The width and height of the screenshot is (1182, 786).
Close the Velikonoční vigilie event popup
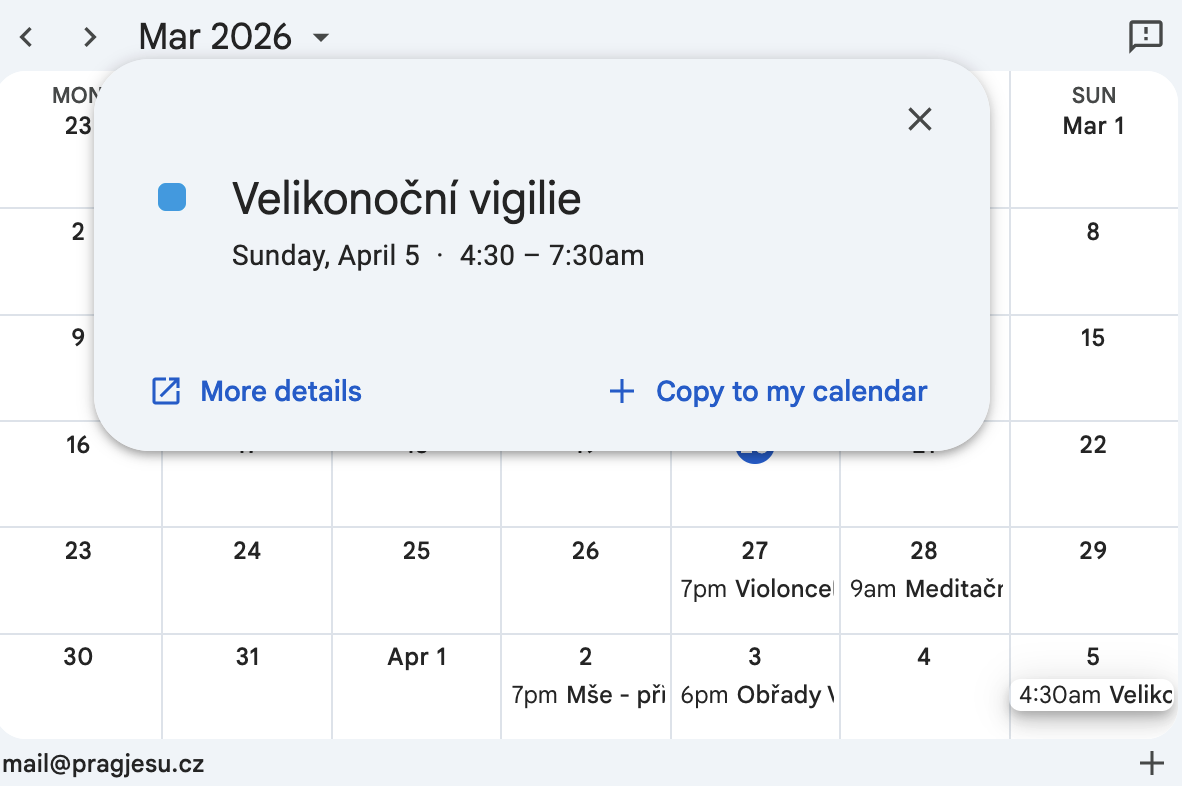[x=919, y=120]
